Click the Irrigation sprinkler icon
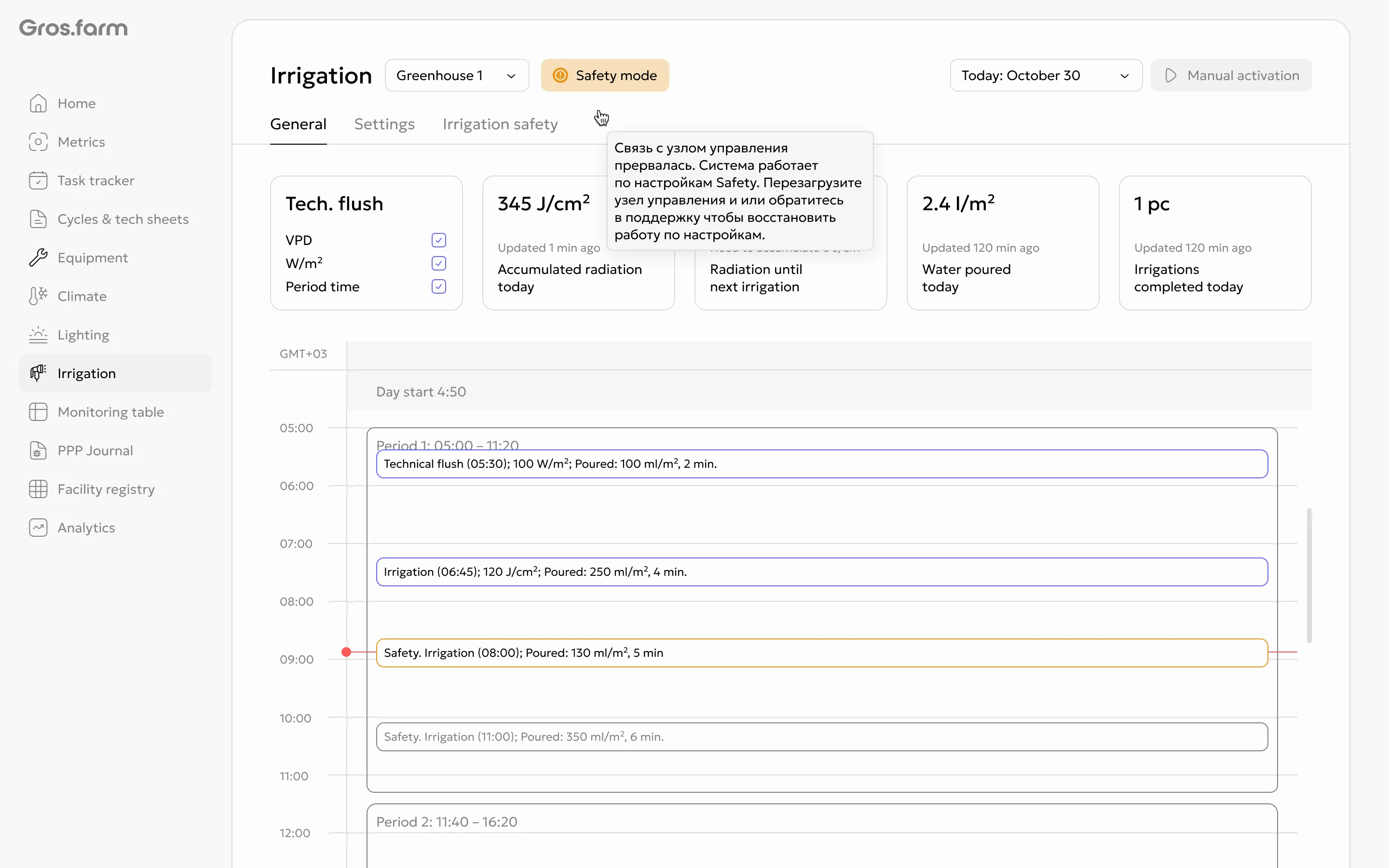The image size is (1389, 868). click(38, 373)
